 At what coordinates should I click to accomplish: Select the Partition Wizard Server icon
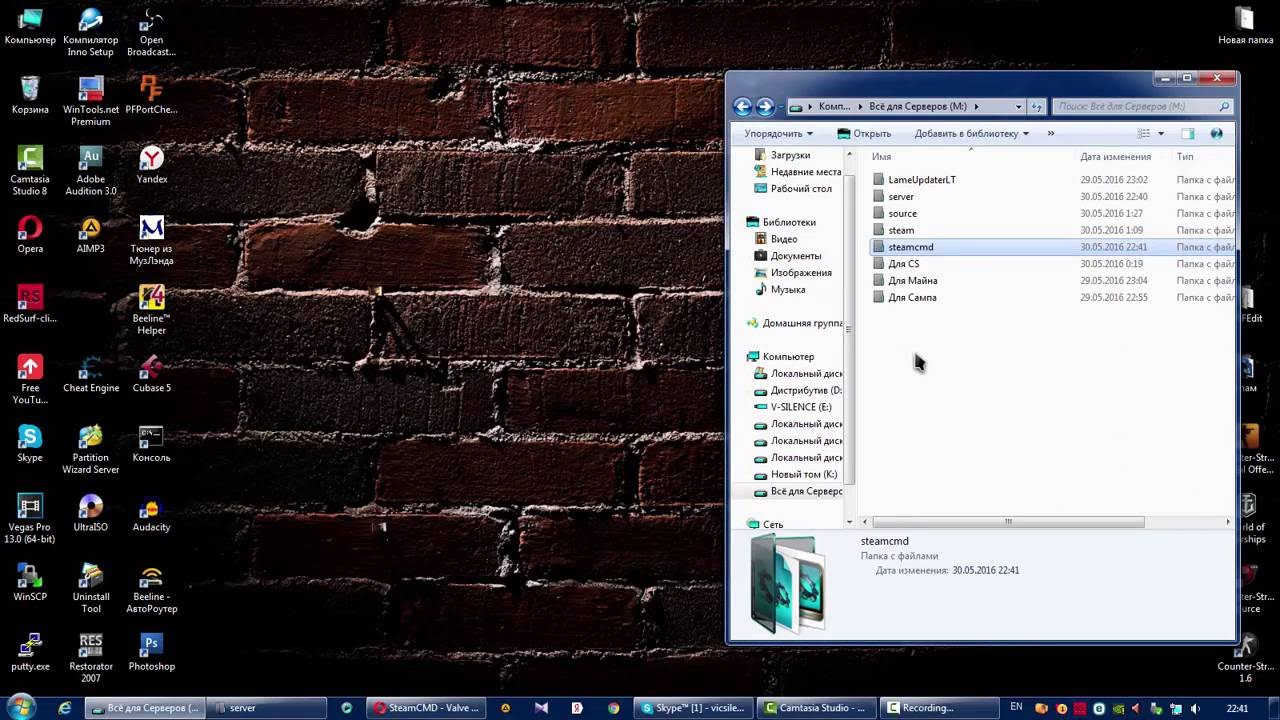click(91, 449)
